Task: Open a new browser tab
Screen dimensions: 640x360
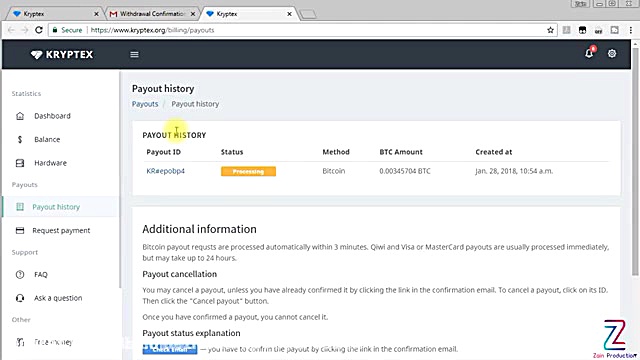Action: click(308, 15)
